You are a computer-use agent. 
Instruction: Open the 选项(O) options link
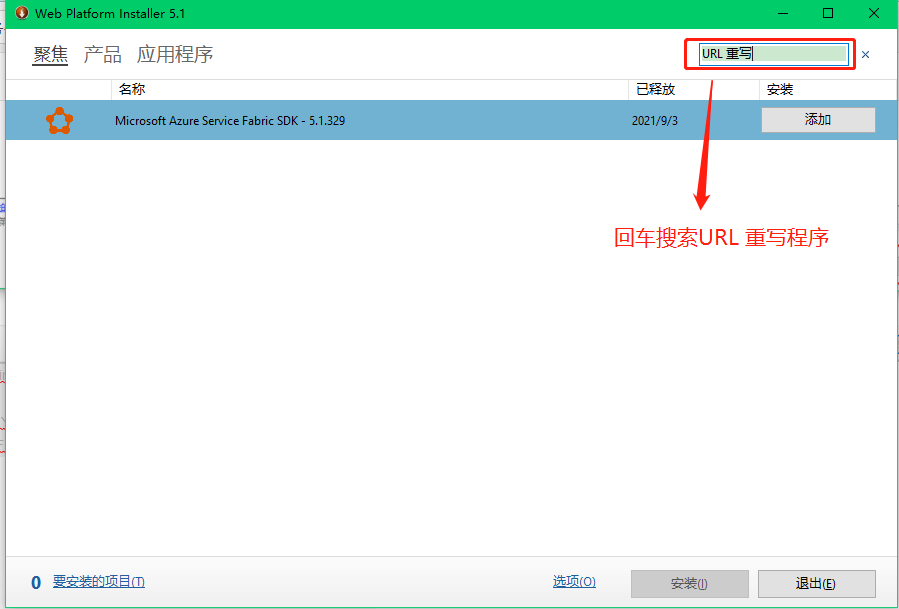click(574, 580)
